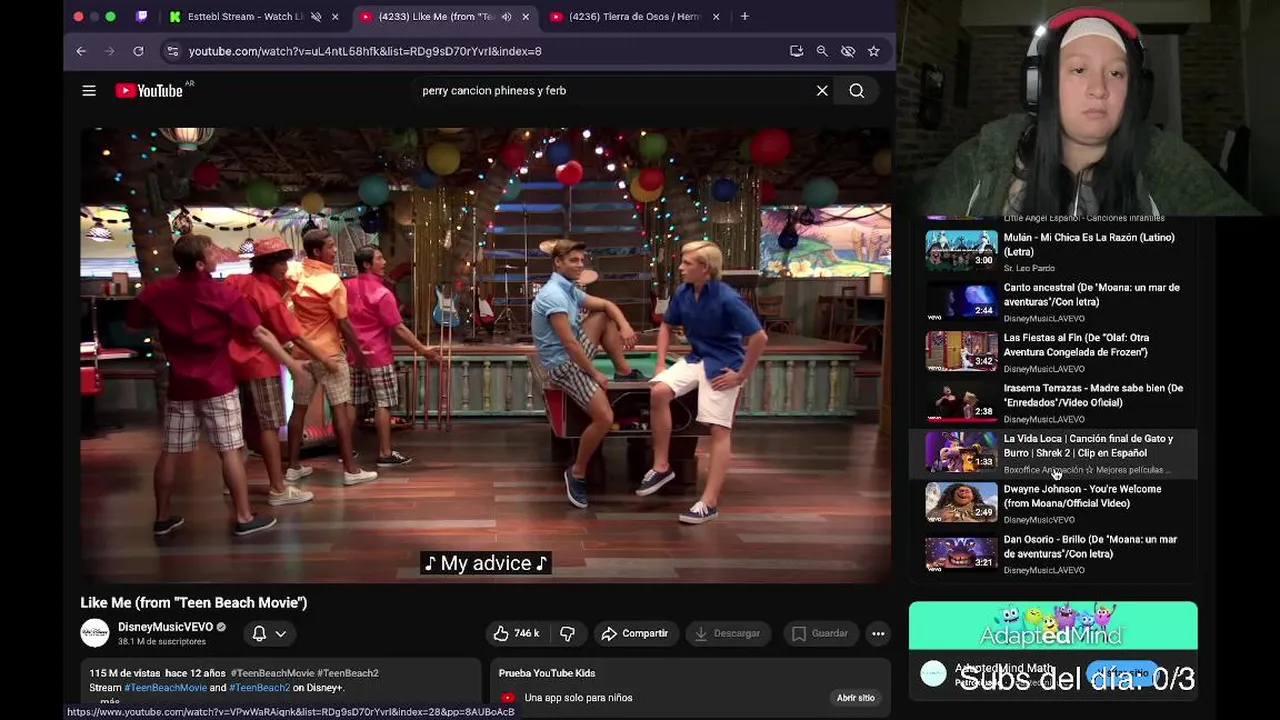This screenshot has height=720, width=1280.
Task: Click the video player to pause
Action: [485, 355]
